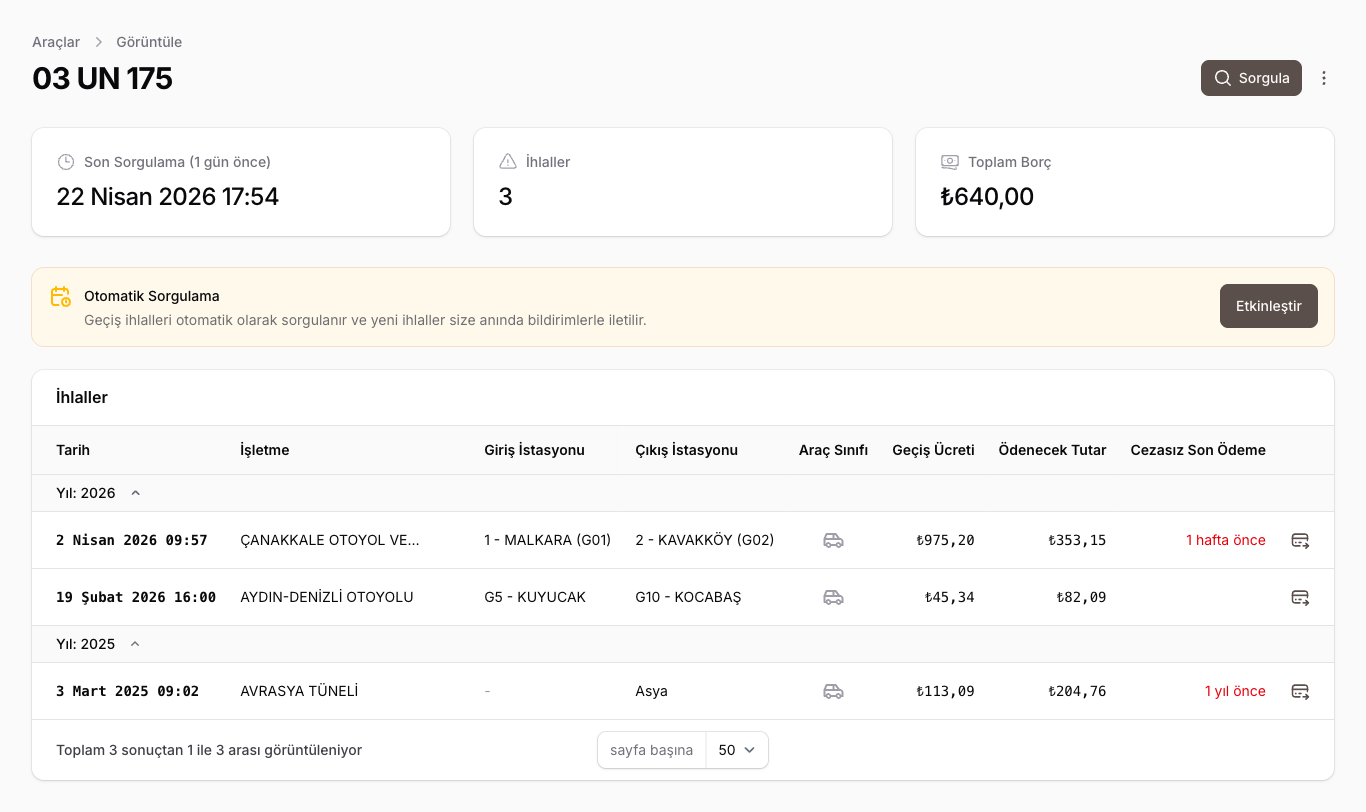Go to Araçlar breadcrumb link
This screenshot has width=1366, height=812.
click(56, 42)
